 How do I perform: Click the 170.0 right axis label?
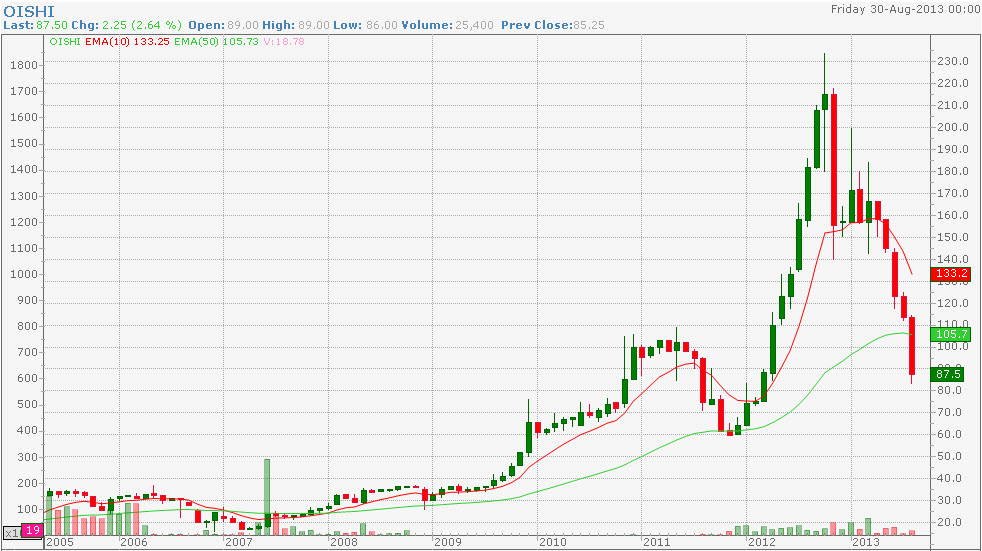click(x=953, y=193)
